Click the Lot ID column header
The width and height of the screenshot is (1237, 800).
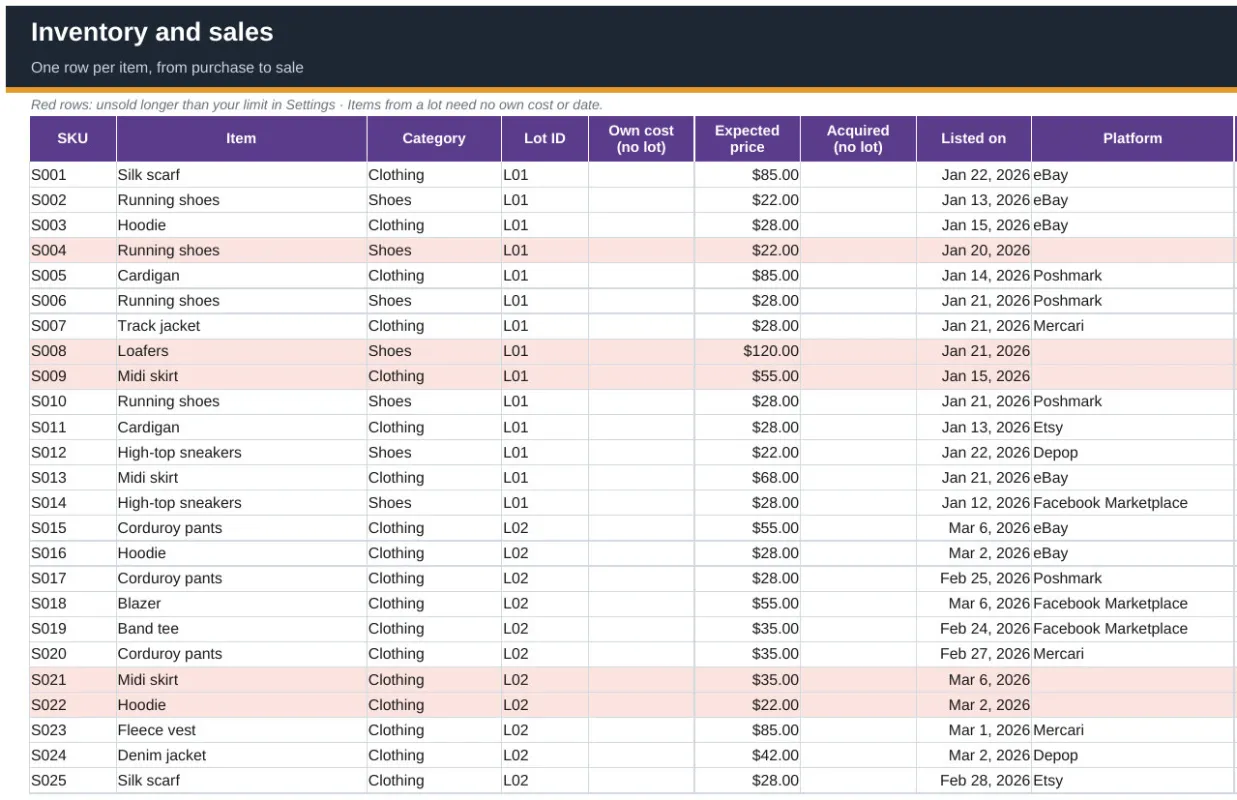[545, 139]
